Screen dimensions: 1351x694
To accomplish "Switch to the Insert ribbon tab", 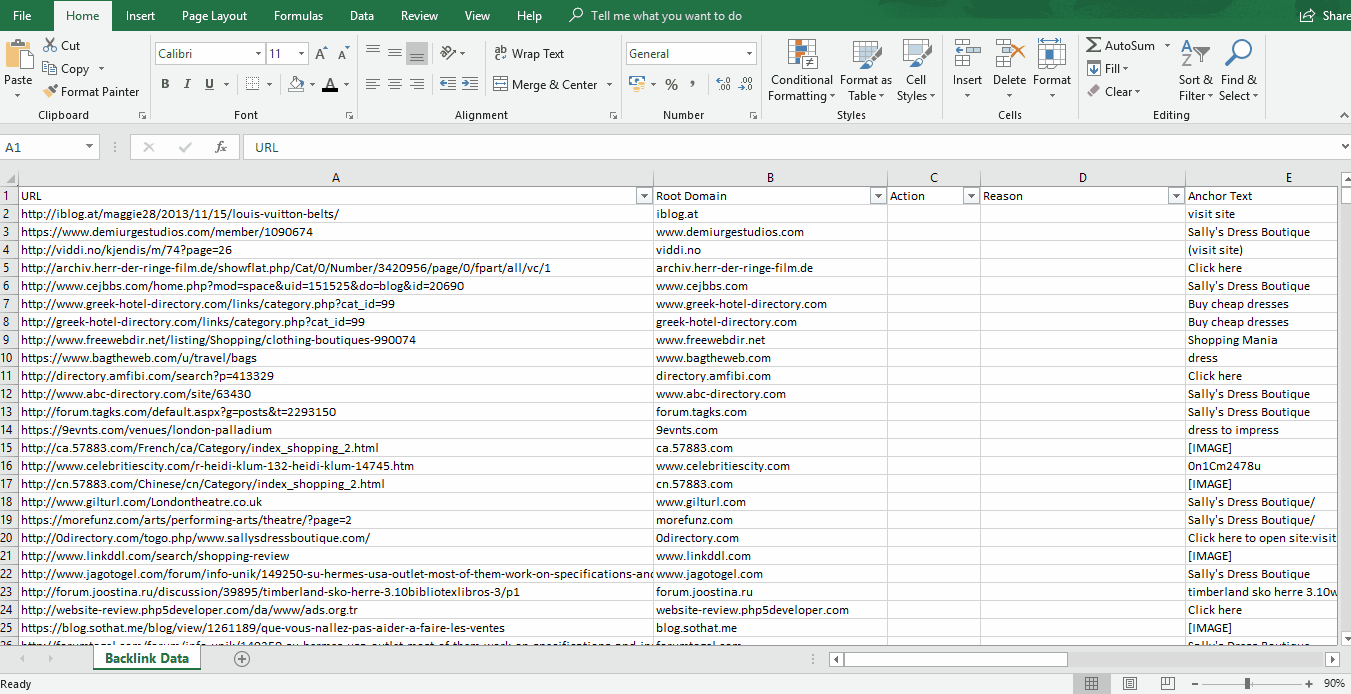I will tap(141, 16).
